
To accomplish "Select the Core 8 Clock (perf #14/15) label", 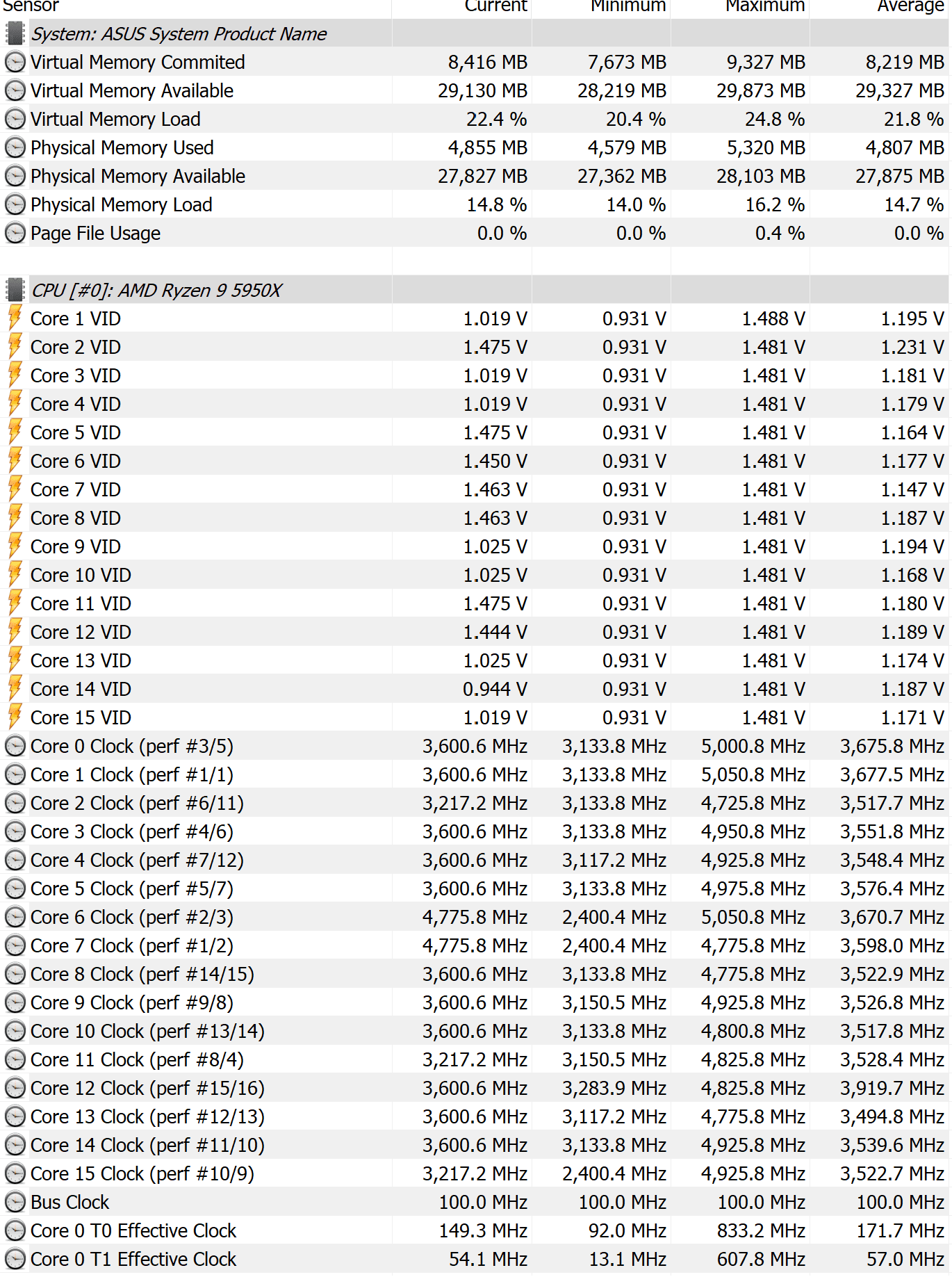I will 142,974.
